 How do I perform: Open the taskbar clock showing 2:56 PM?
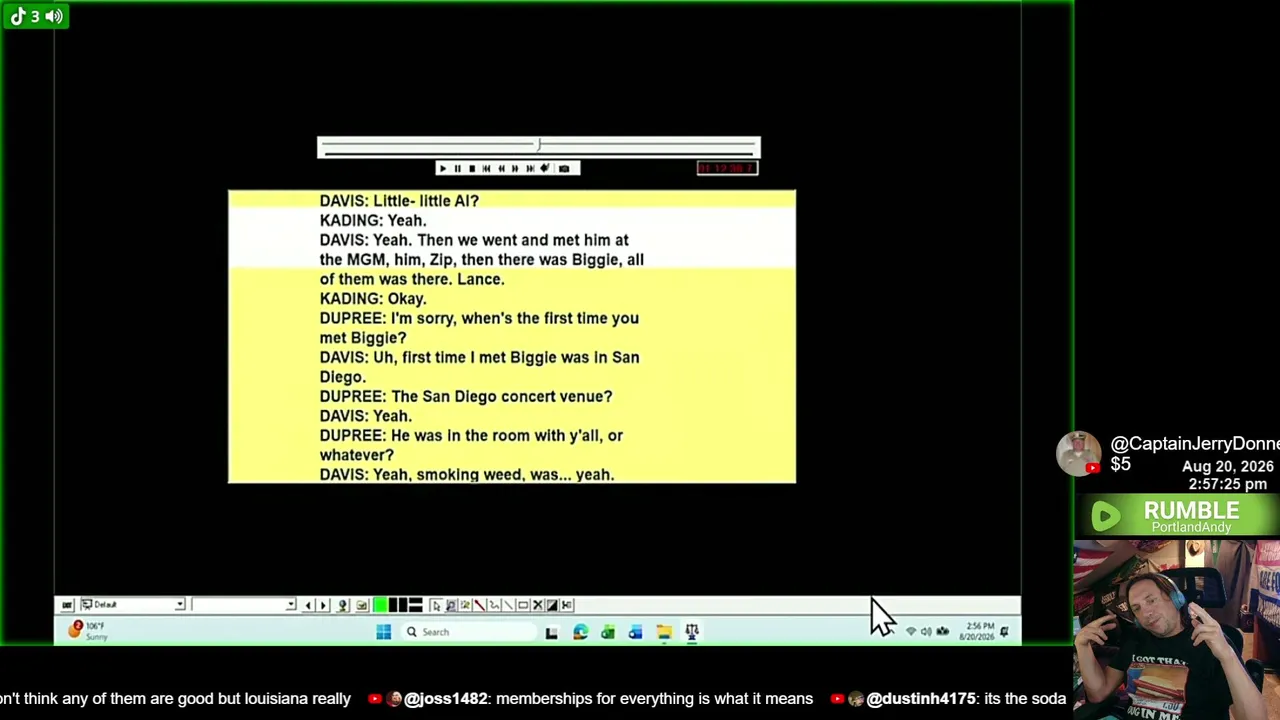(979, 631)
